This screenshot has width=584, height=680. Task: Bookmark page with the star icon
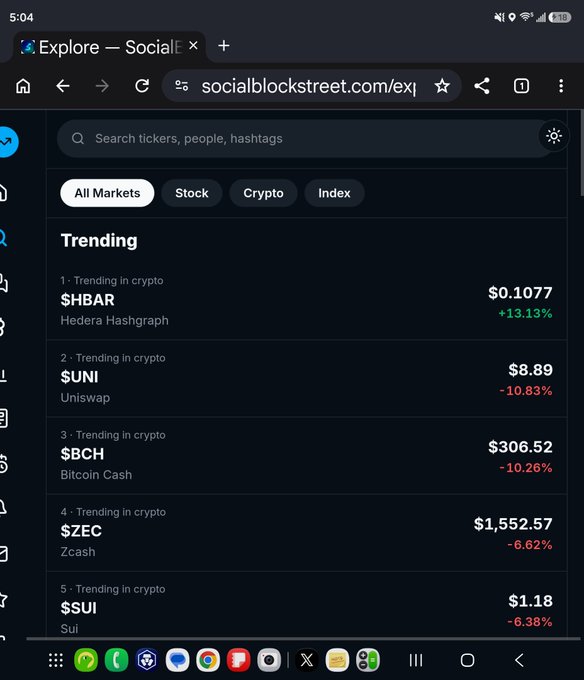click(442, 86)
